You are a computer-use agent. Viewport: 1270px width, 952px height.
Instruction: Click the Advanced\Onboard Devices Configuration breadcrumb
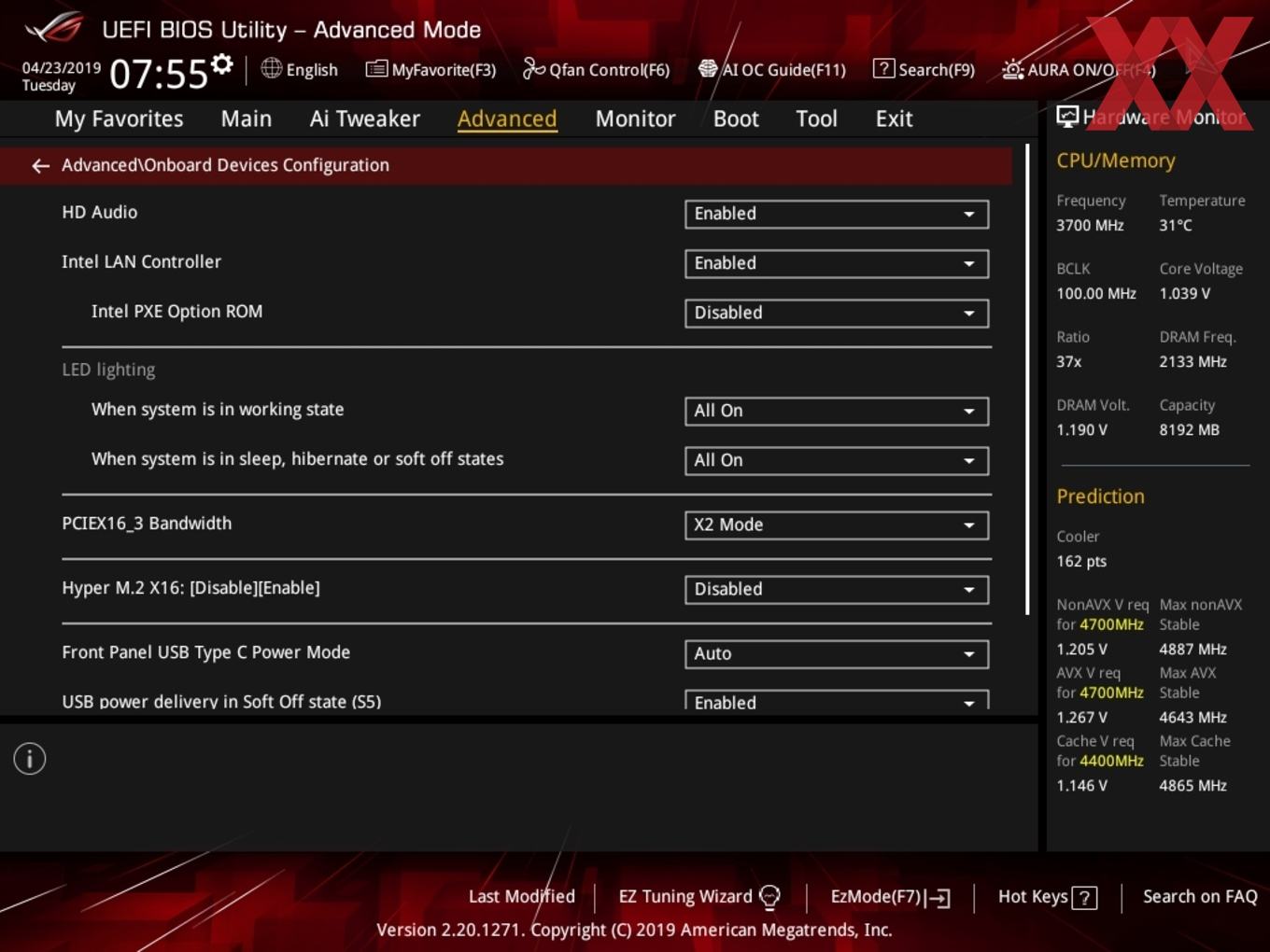coord(225,165)
